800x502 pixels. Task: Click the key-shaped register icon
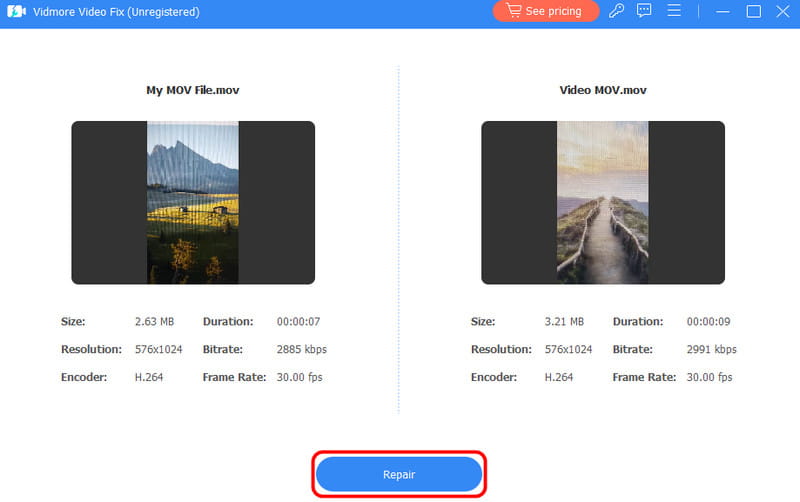coord(618,11)
